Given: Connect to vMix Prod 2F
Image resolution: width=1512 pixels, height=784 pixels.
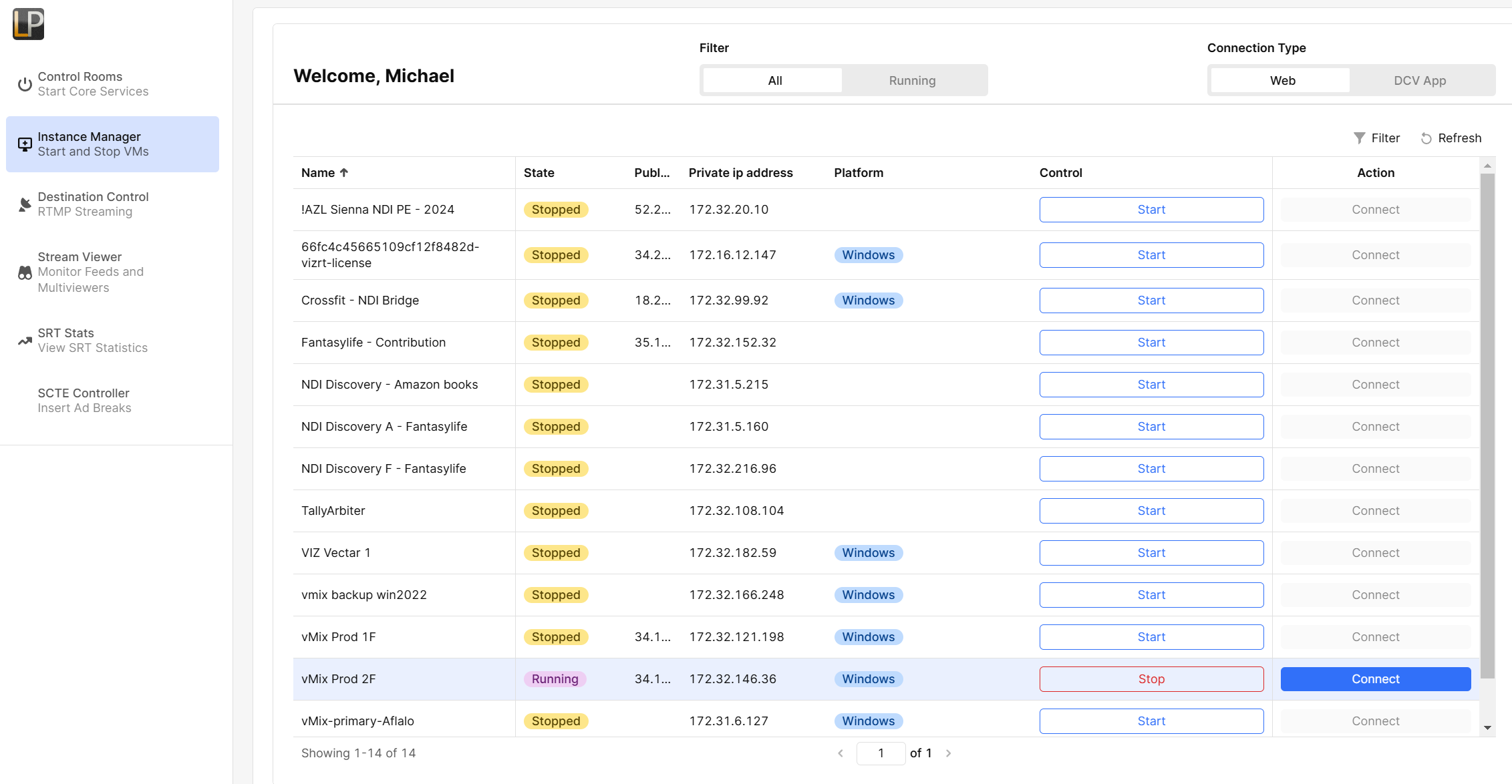Looking at the screenshot, I should (1375, 679).
